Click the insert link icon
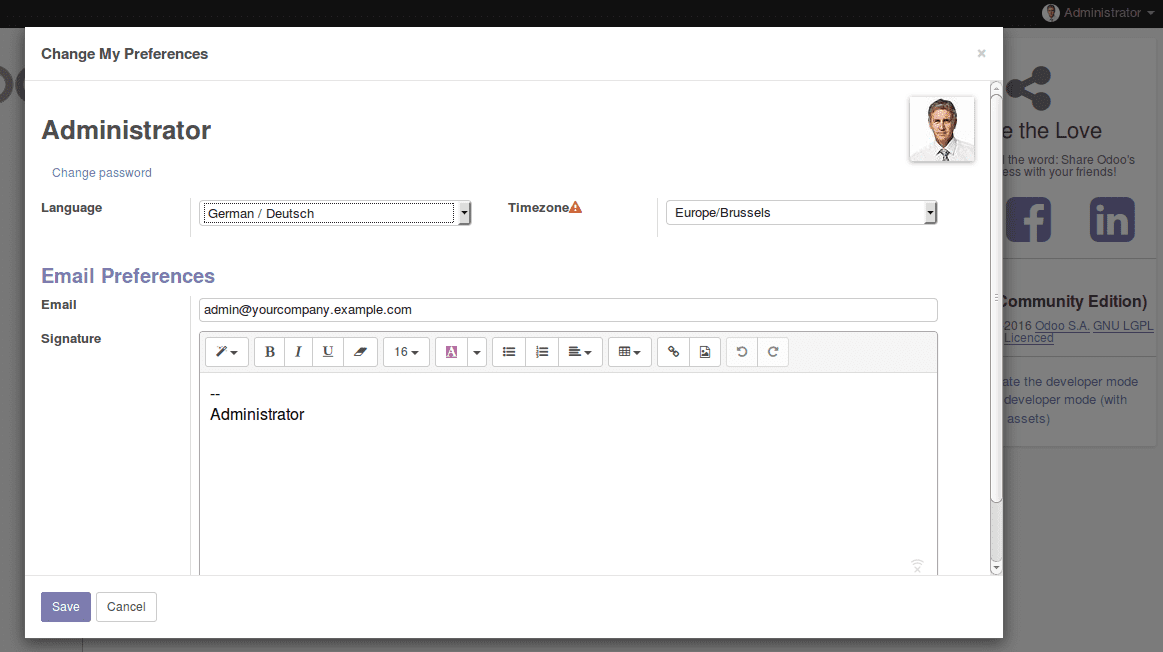This screenshot has width=1163, height=652. point(673,352)
